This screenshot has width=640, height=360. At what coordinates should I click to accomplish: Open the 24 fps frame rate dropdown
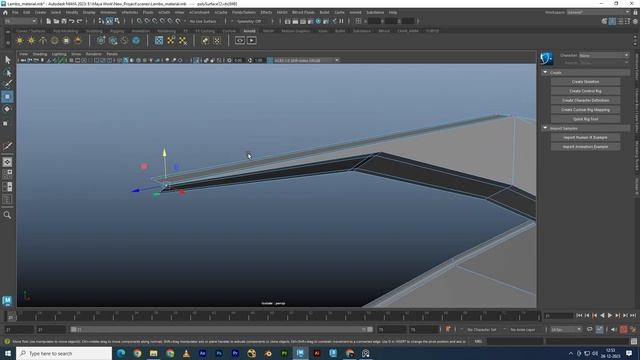566,329
